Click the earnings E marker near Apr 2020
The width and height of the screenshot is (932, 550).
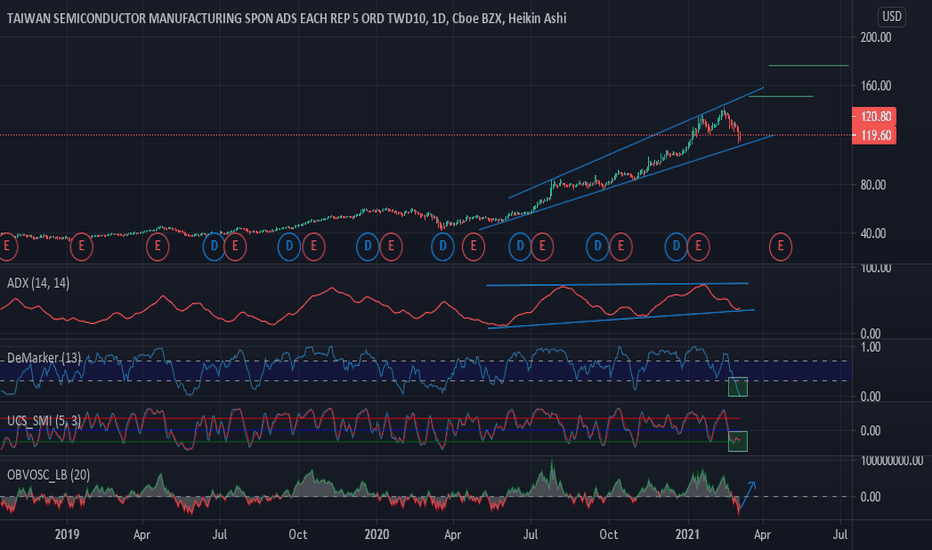pyautogui.click(x=474, y=247)
